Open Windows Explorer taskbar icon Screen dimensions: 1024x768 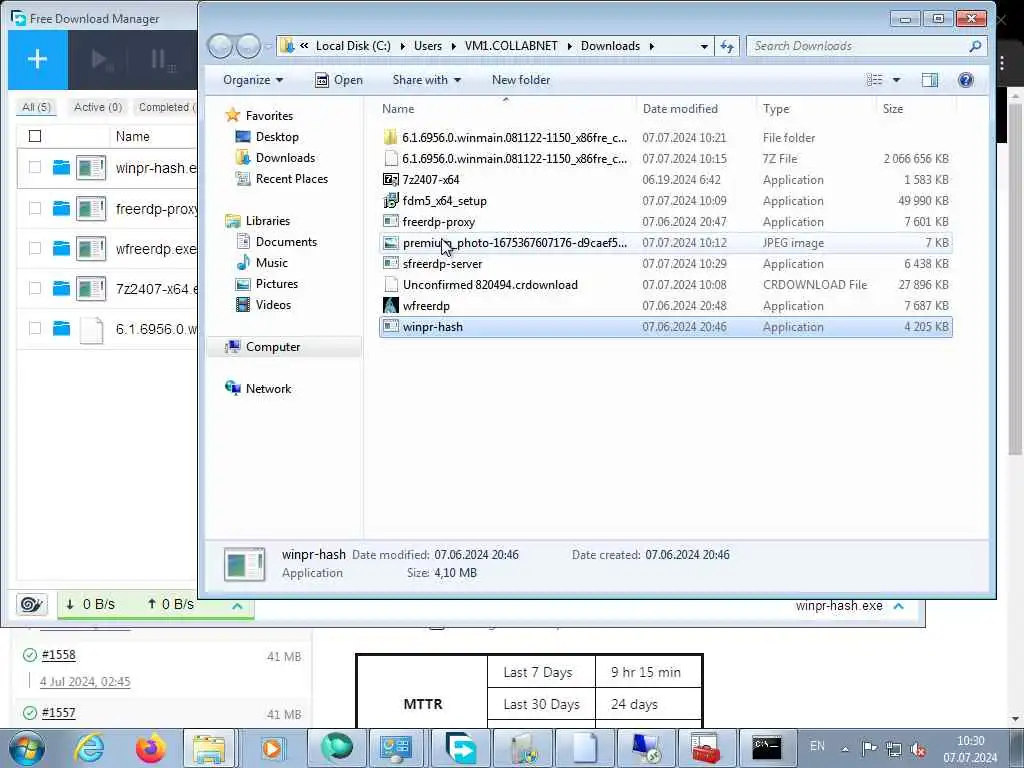click(x=209, y=748)
